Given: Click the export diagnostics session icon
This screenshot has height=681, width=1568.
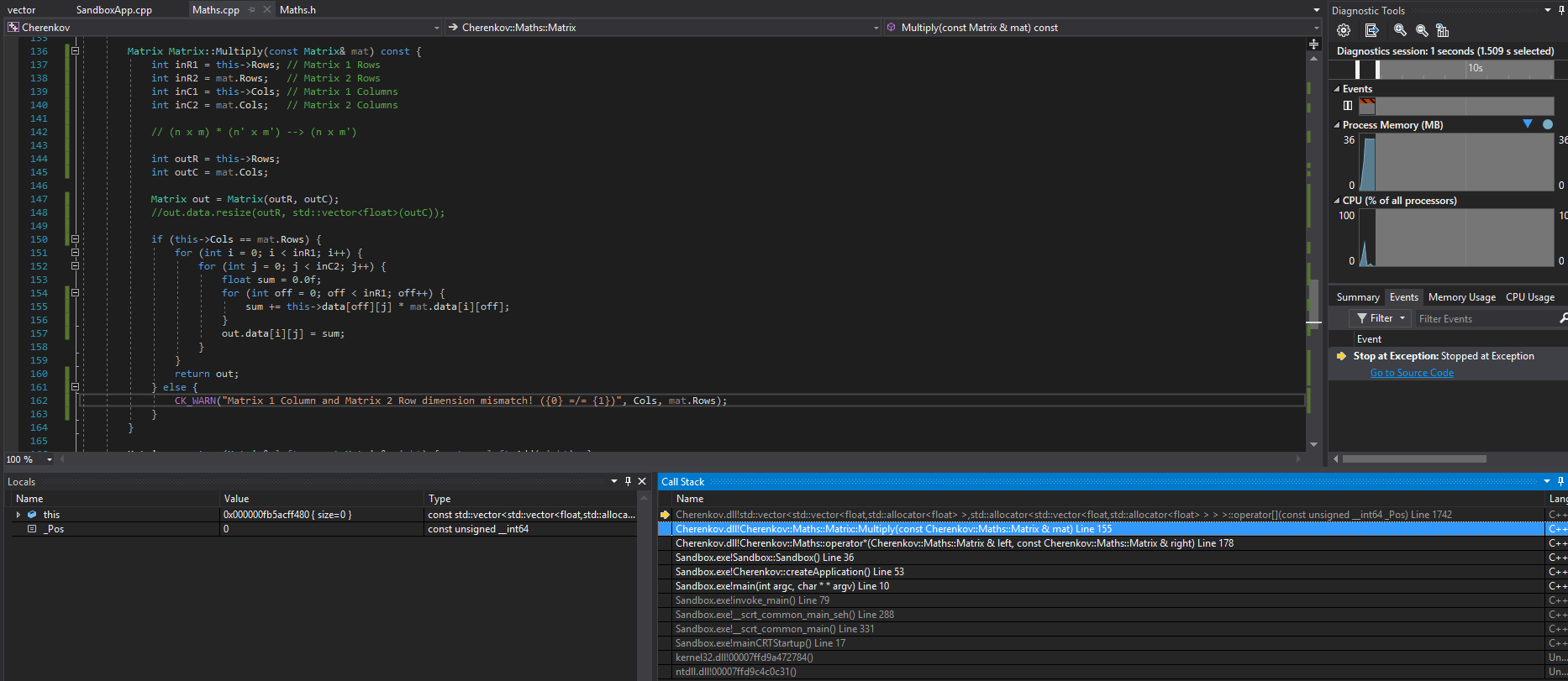Looking at the screenshot, I should pos(1371,30).
